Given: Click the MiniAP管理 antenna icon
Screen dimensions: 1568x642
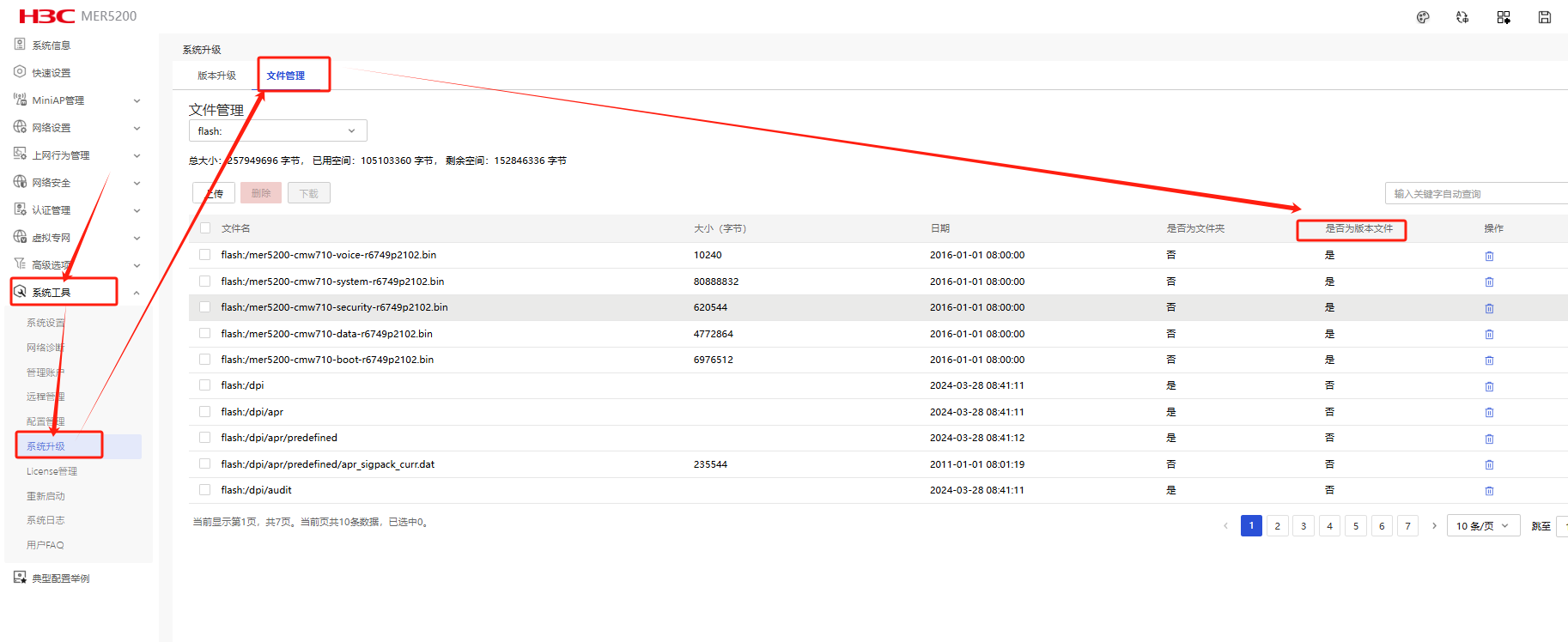Looking at the screenshot, I should click(20, 100).
